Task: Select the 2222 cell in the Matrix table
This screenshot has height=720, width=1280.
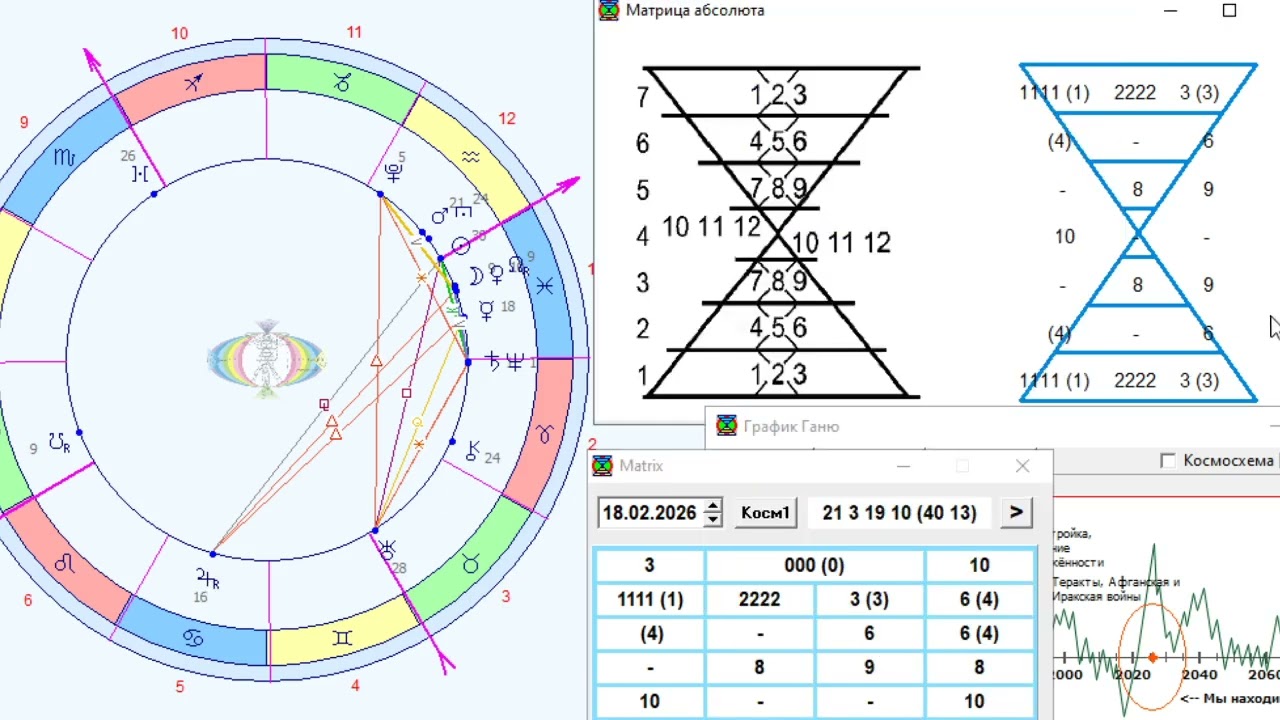Action: [x=760, y=599]
